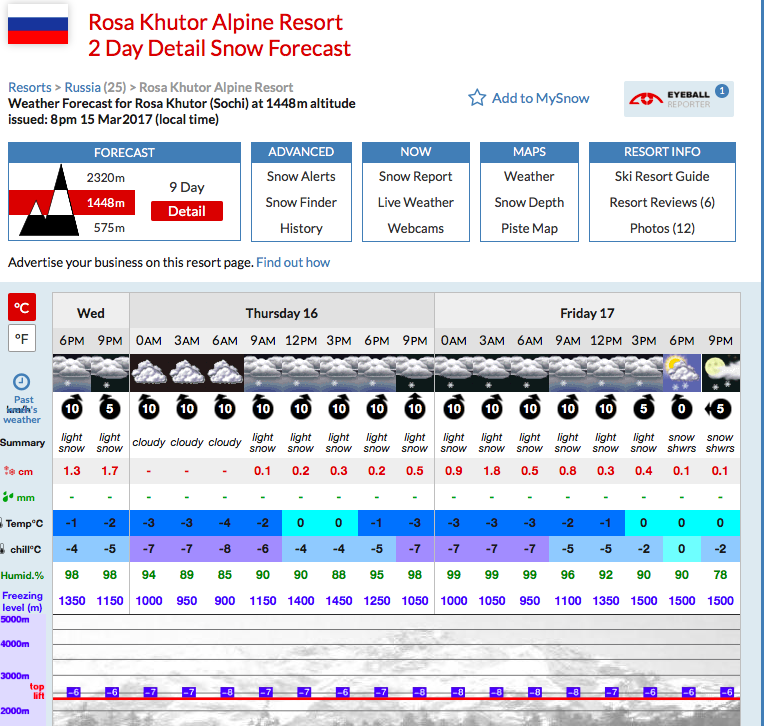Click the Thursday 16 day header
Viewport: 764px width, 726px height.
click(282, 313)
